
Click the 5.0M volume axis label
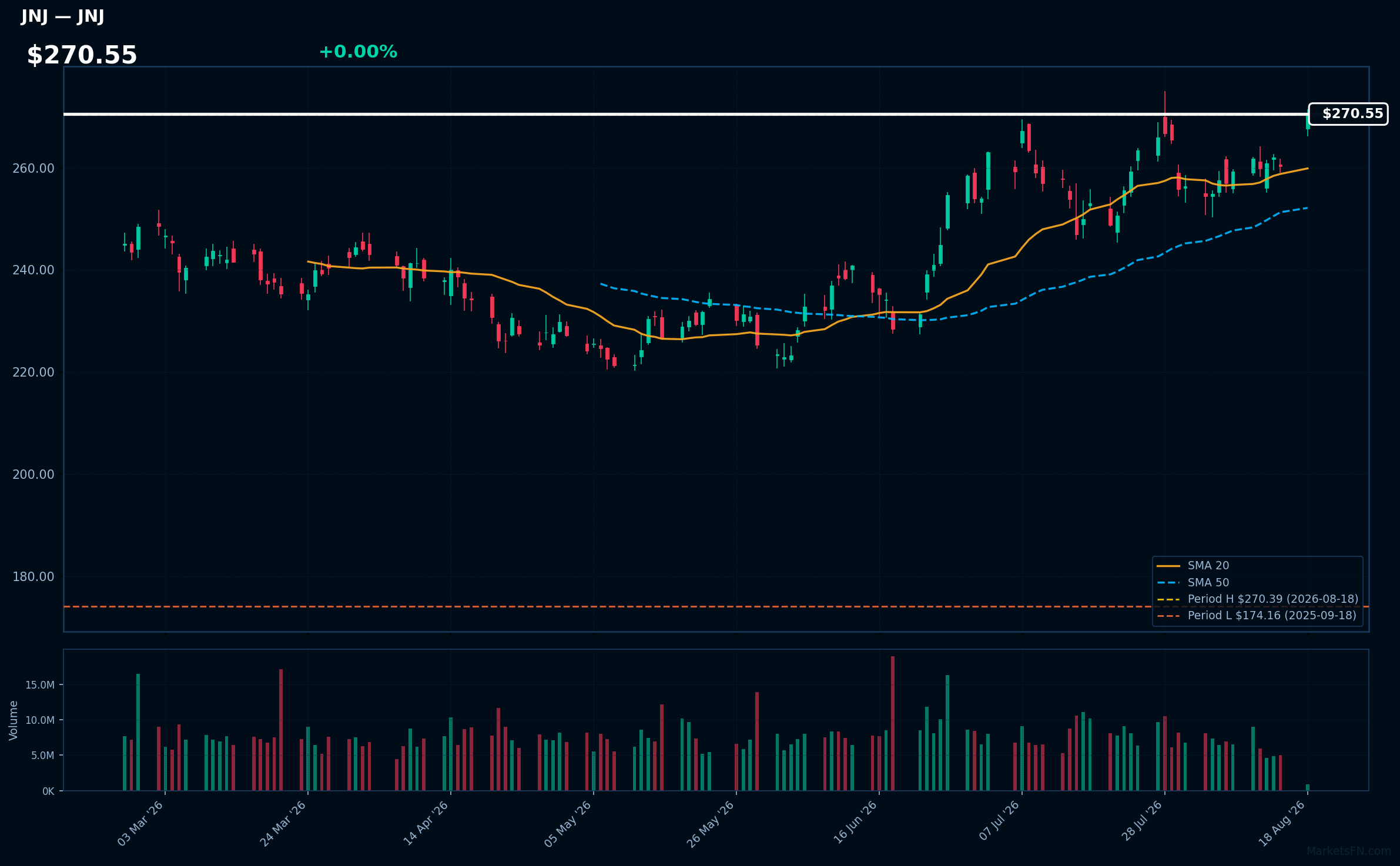[x=43, y=756]
